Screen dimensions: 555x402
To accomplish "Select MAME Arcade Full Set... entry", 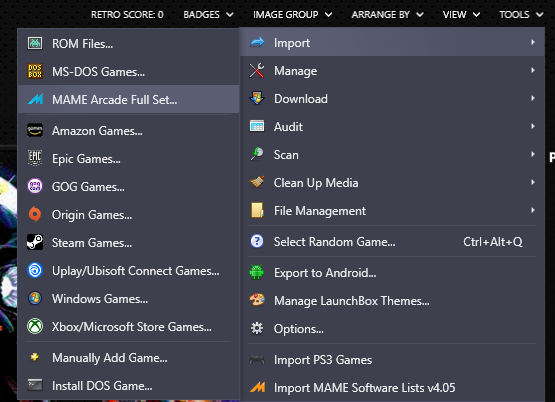I will (x=128, y=99).
